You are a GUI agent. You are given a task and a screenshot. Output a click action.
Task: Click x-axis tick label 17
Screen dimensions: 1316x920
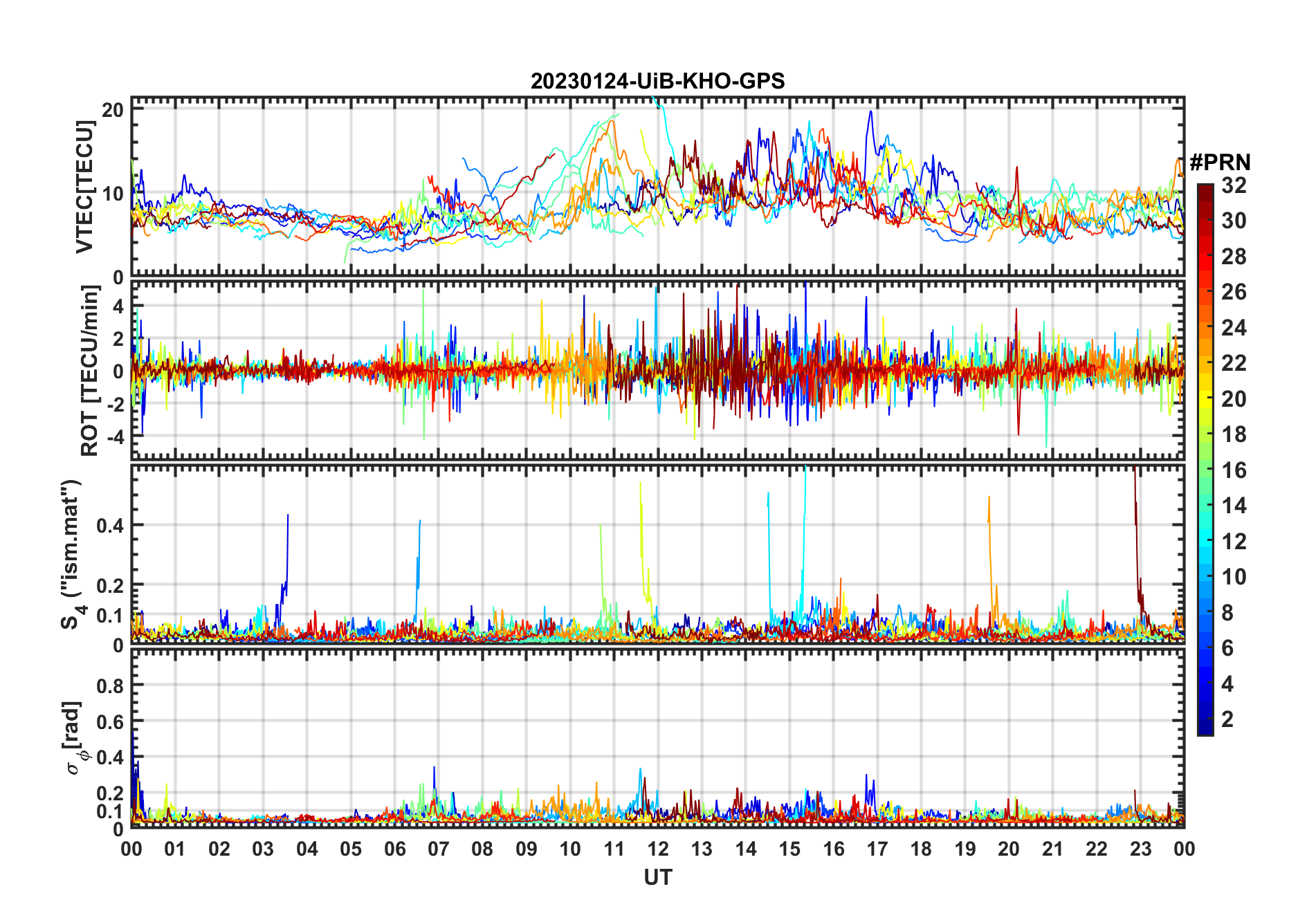tap(877, 849)
